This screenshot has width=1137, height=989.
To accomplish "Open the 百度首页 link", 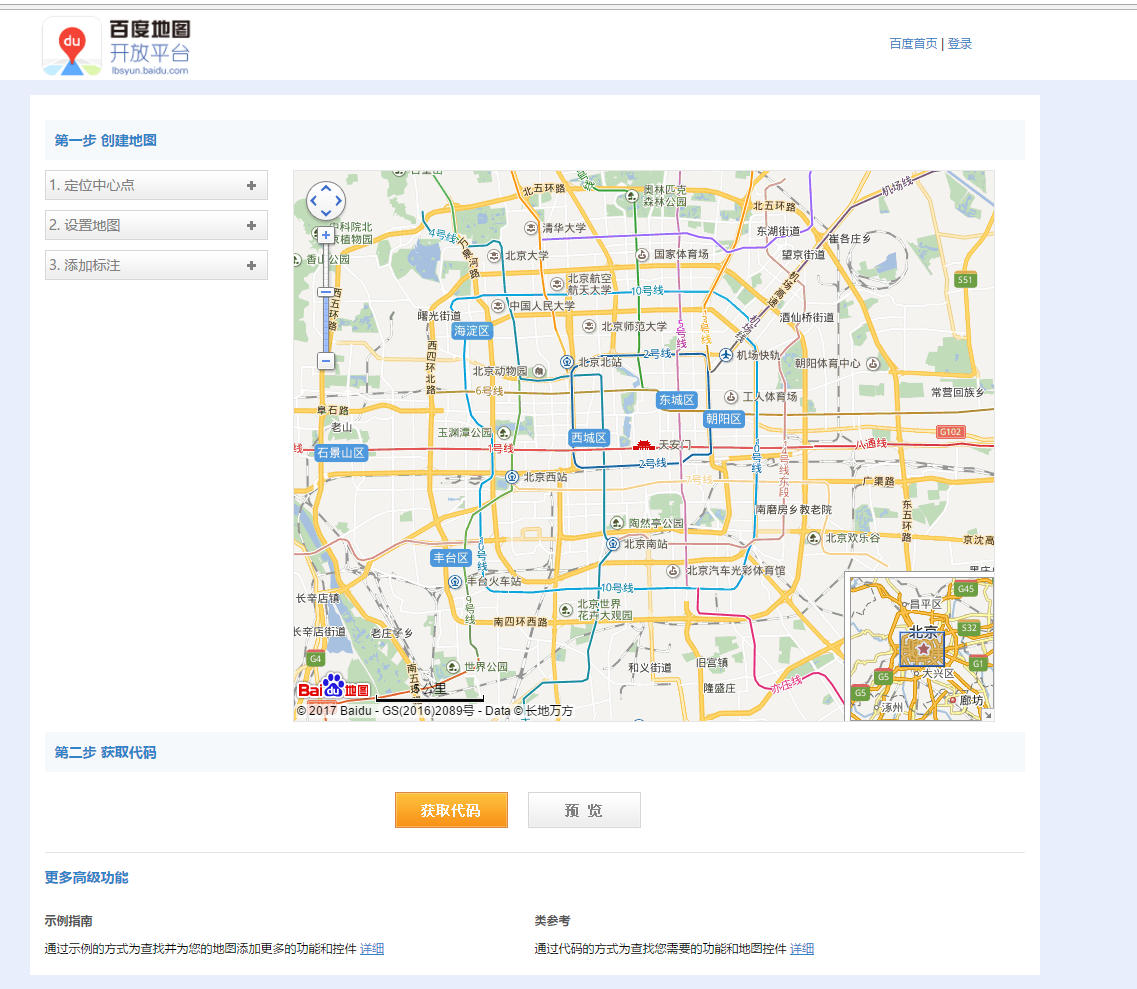I will pos(913,44).
